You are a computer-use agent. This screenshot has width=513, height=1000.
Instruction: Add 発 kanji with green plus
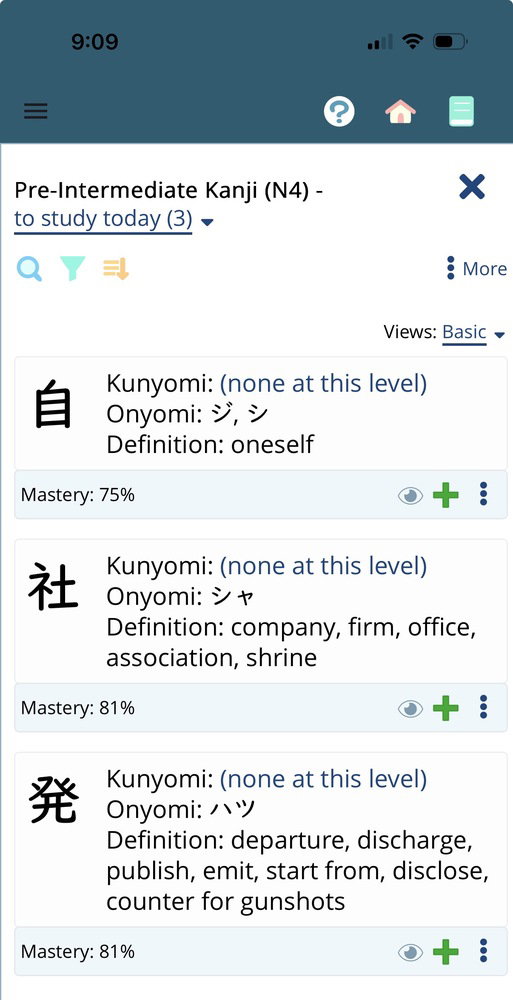click(445, 952)
